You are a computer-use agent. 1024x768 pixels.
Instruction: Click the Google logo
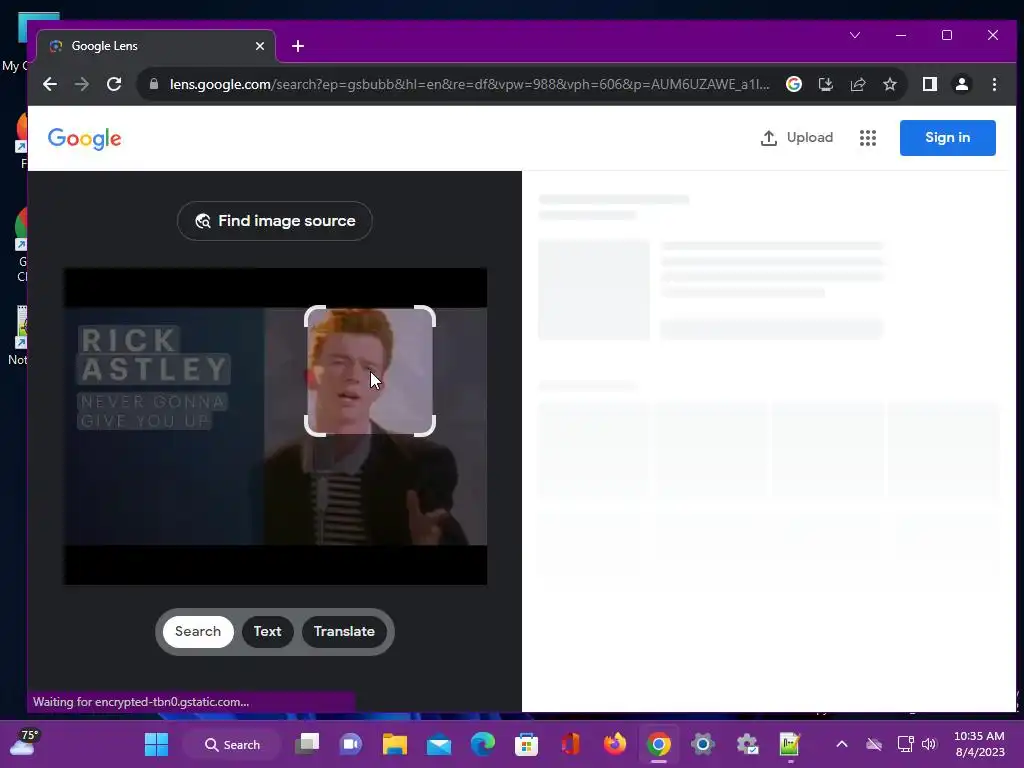click(84, 138)
